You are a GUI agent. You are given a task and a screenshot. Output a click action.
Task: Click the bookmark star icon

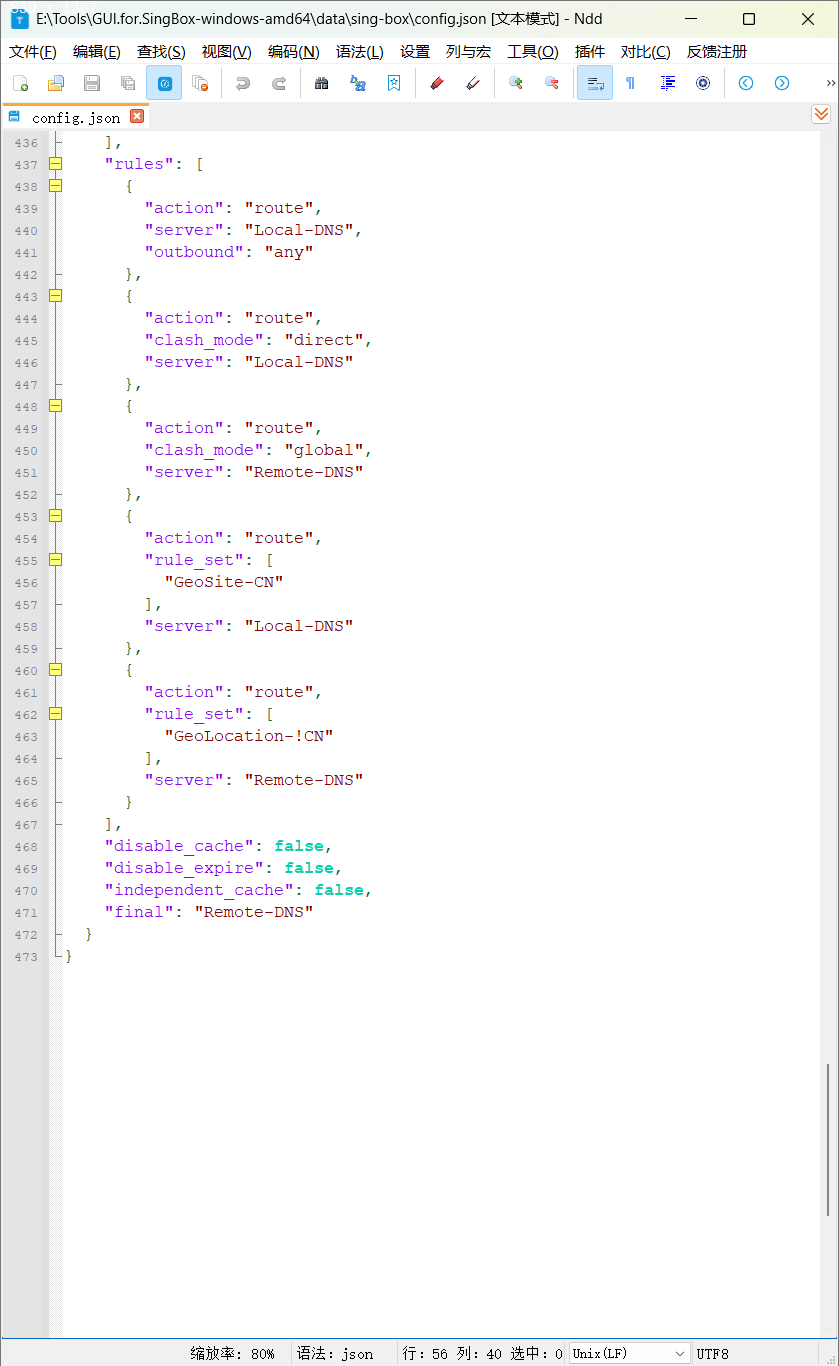(x=394, y=83)
